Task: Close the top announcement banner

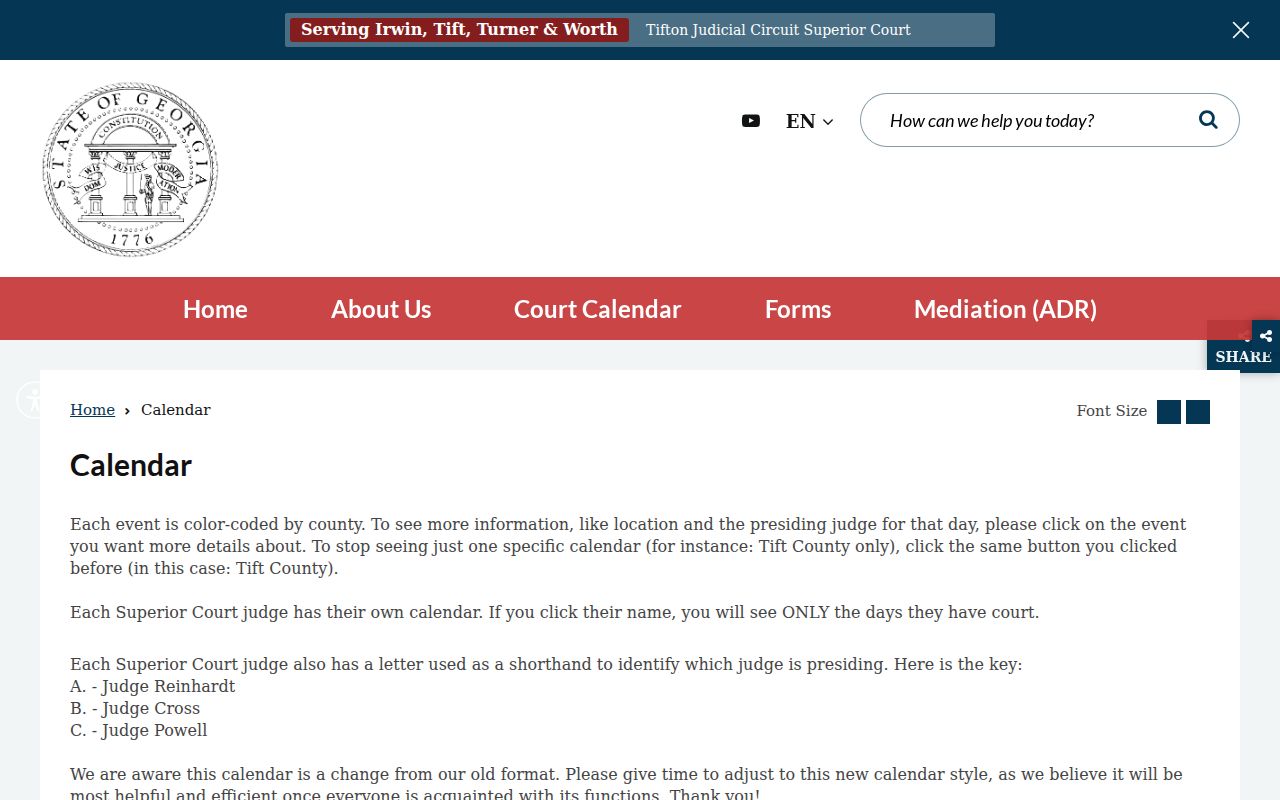Action: point(1241,30)
